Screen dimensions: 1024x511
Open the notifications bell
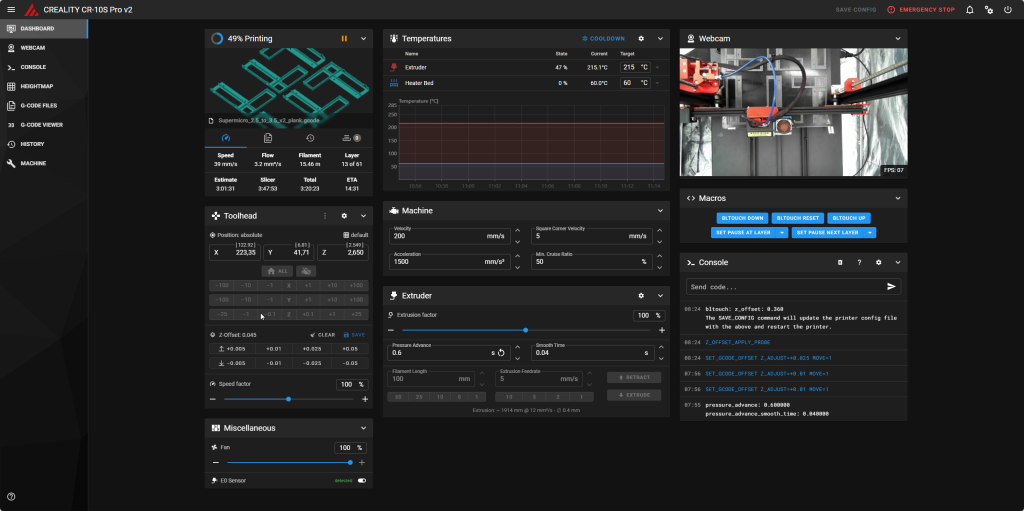point(969,10)
